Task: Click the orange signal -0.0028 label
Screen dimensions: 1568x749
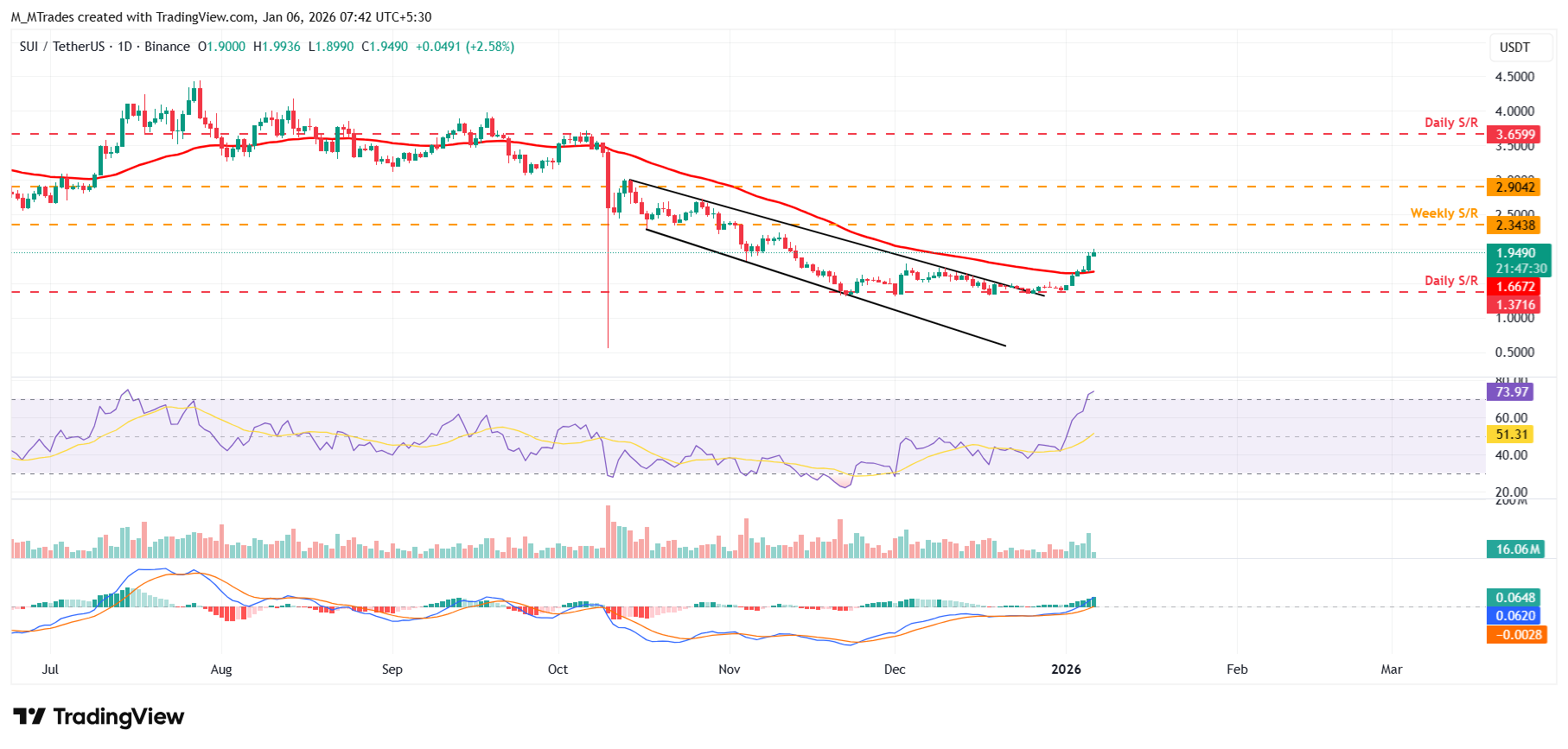Action: [x=1515, y=635]
